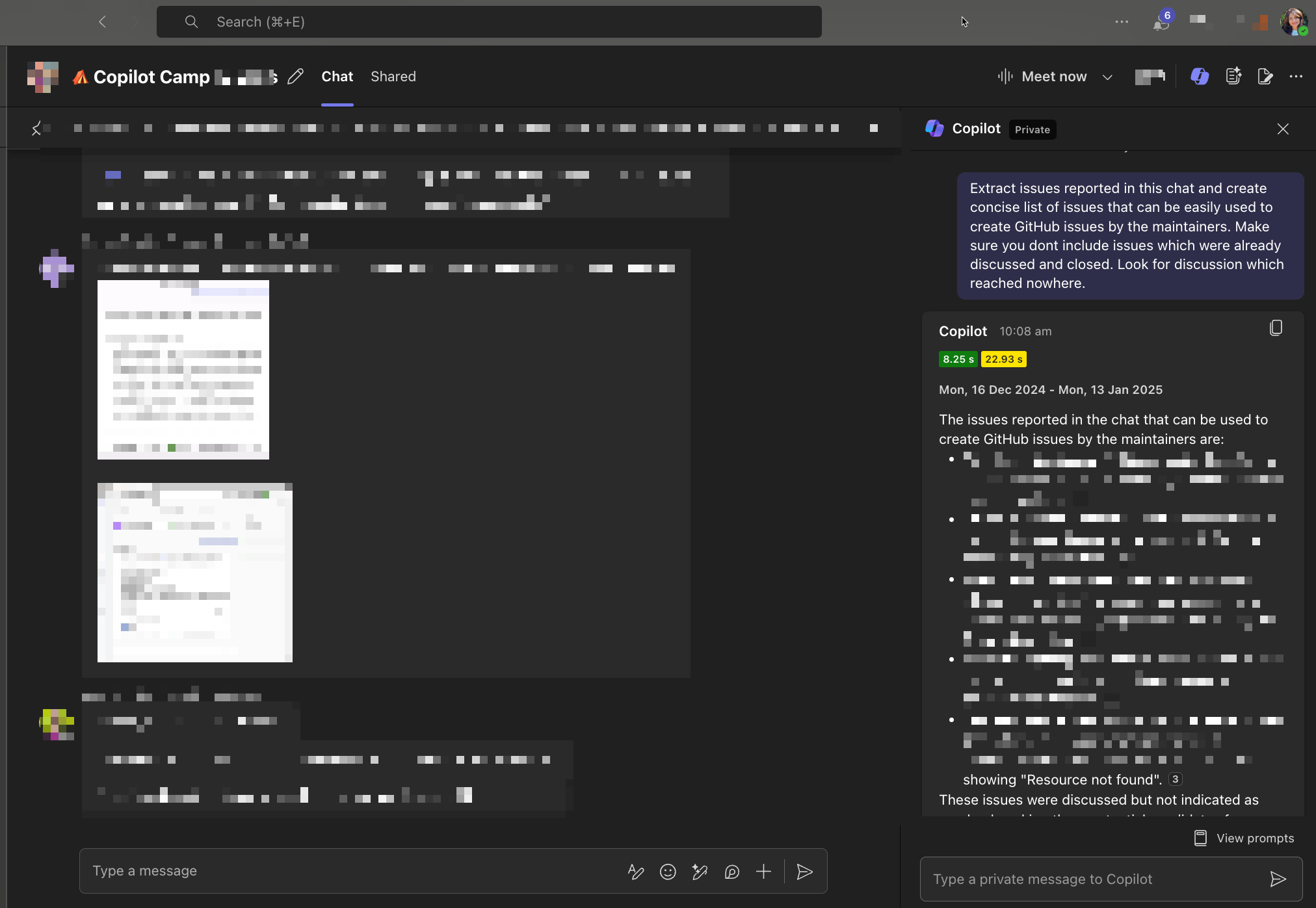
Task: Open the top bar more options ellipsis
Action: point(1122,21)
